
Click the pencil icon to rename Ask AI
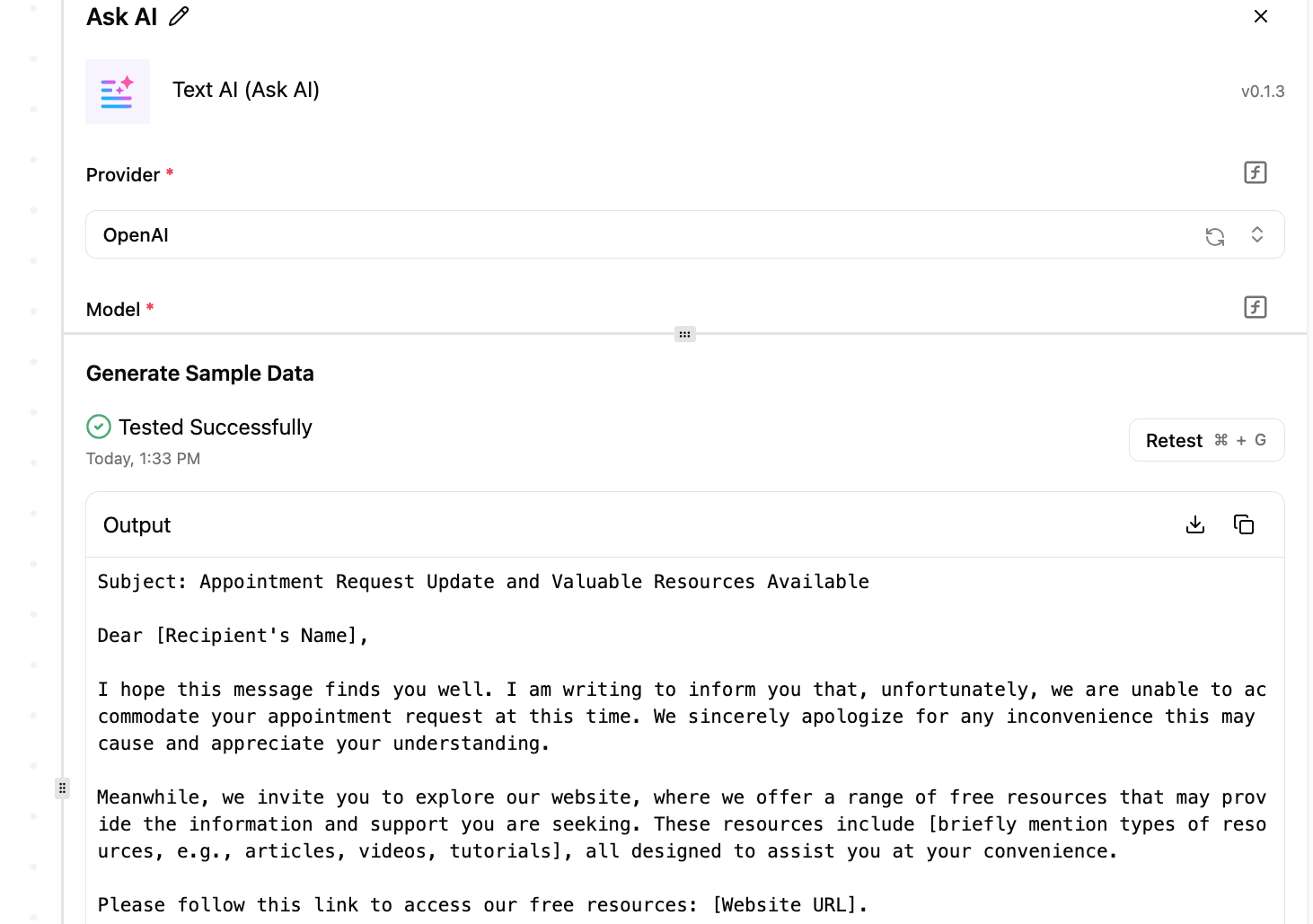179,16
